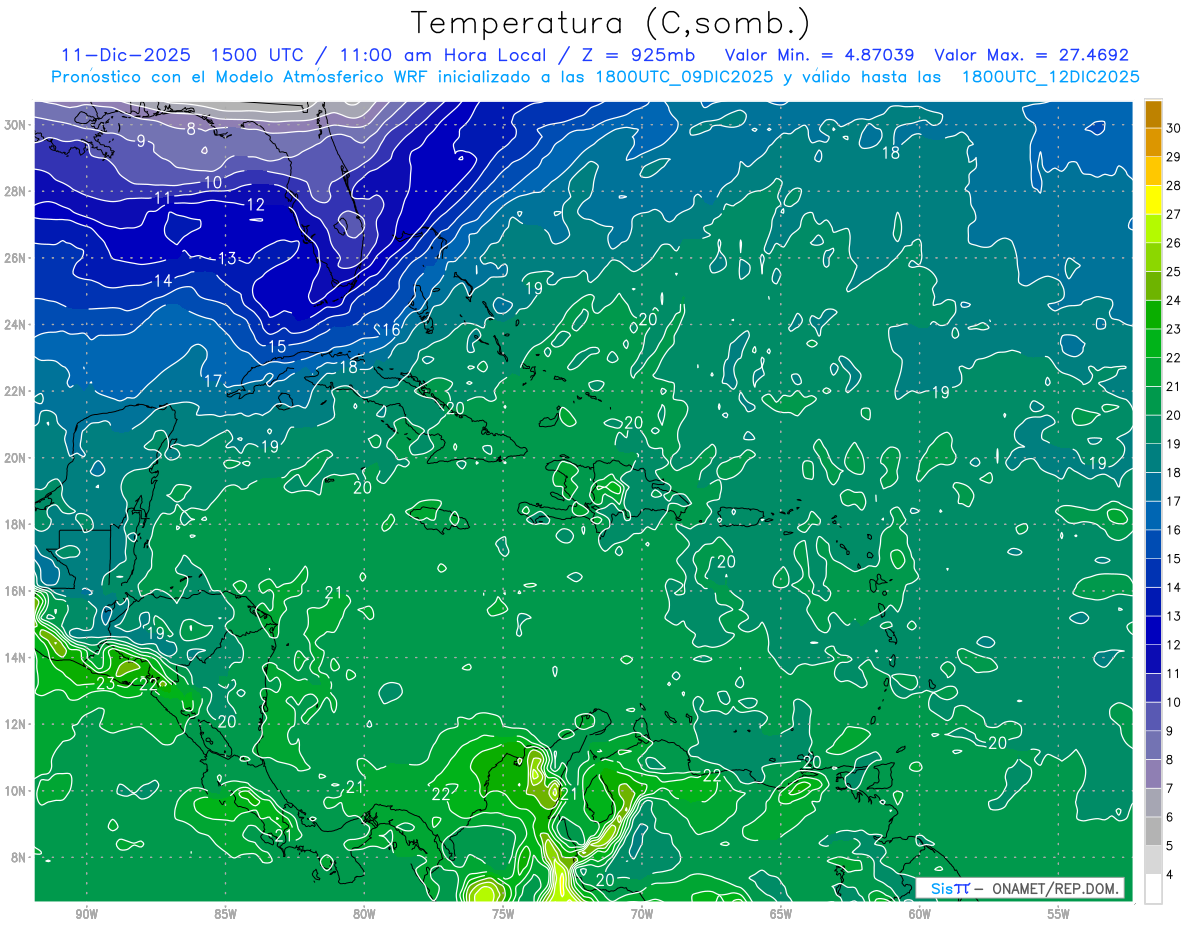Click the "15" contour label on the map
Image resolution: width=1200 pixels, height=927 pixels.
coord(277,346)
